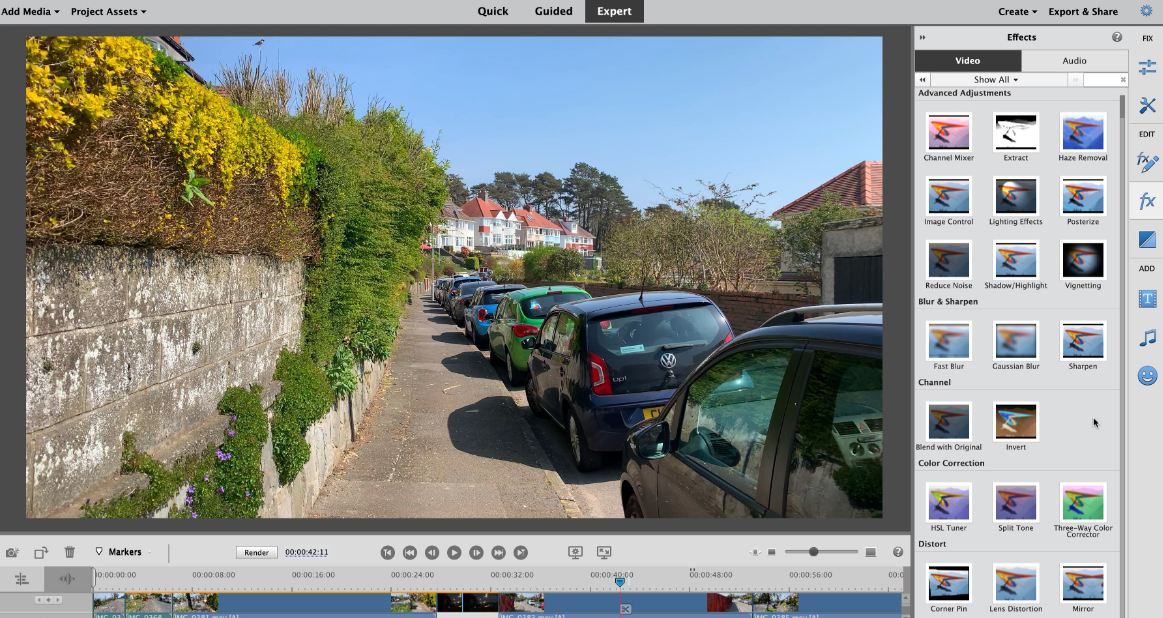1163x618 pixels.
Task: Open the Project Assets dropdown
Action: pos(108,11)
